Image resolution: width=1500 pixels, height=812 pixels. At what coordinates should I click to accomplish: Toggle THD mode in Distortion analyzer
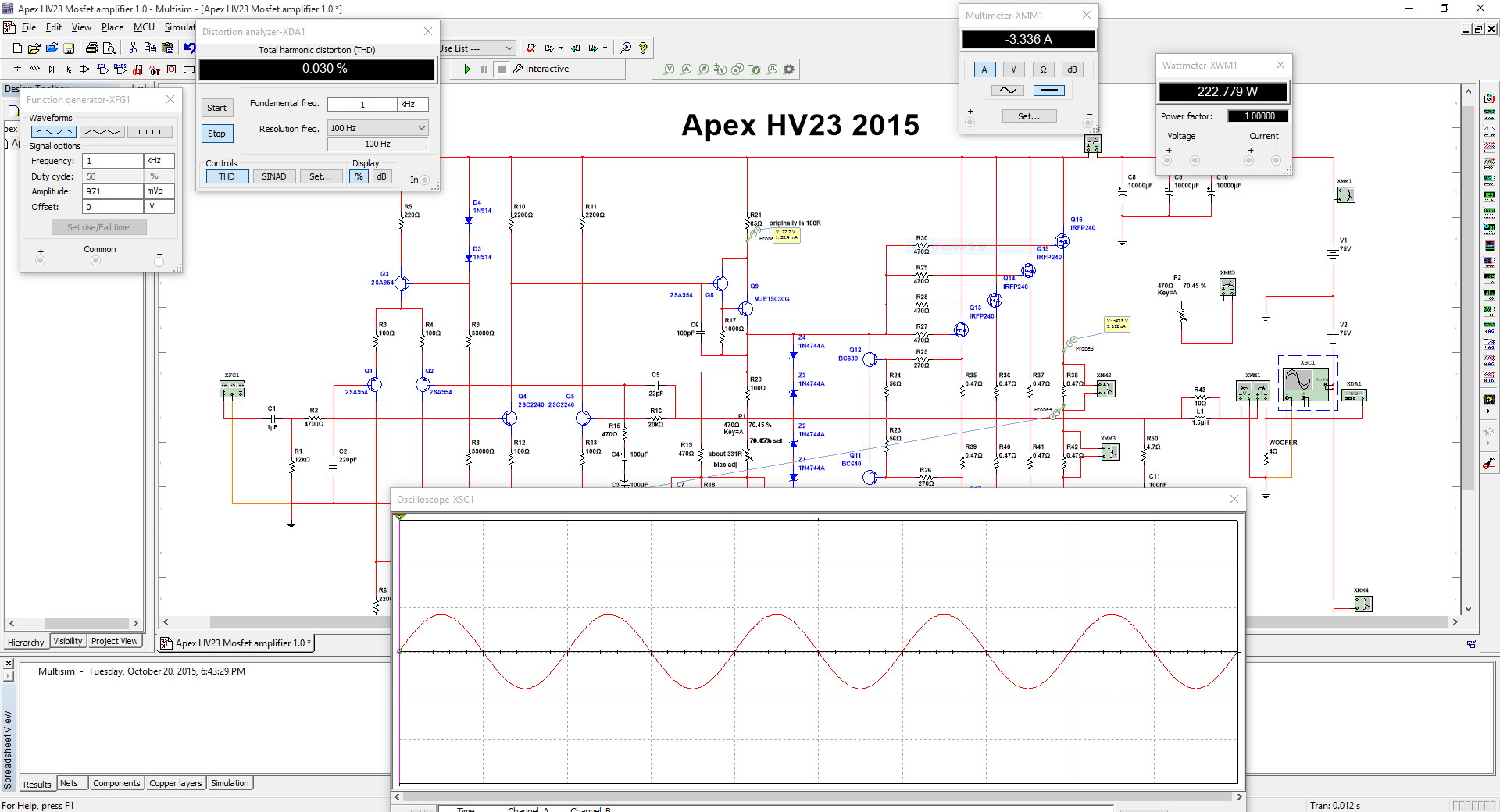click(x=227, y=176)
